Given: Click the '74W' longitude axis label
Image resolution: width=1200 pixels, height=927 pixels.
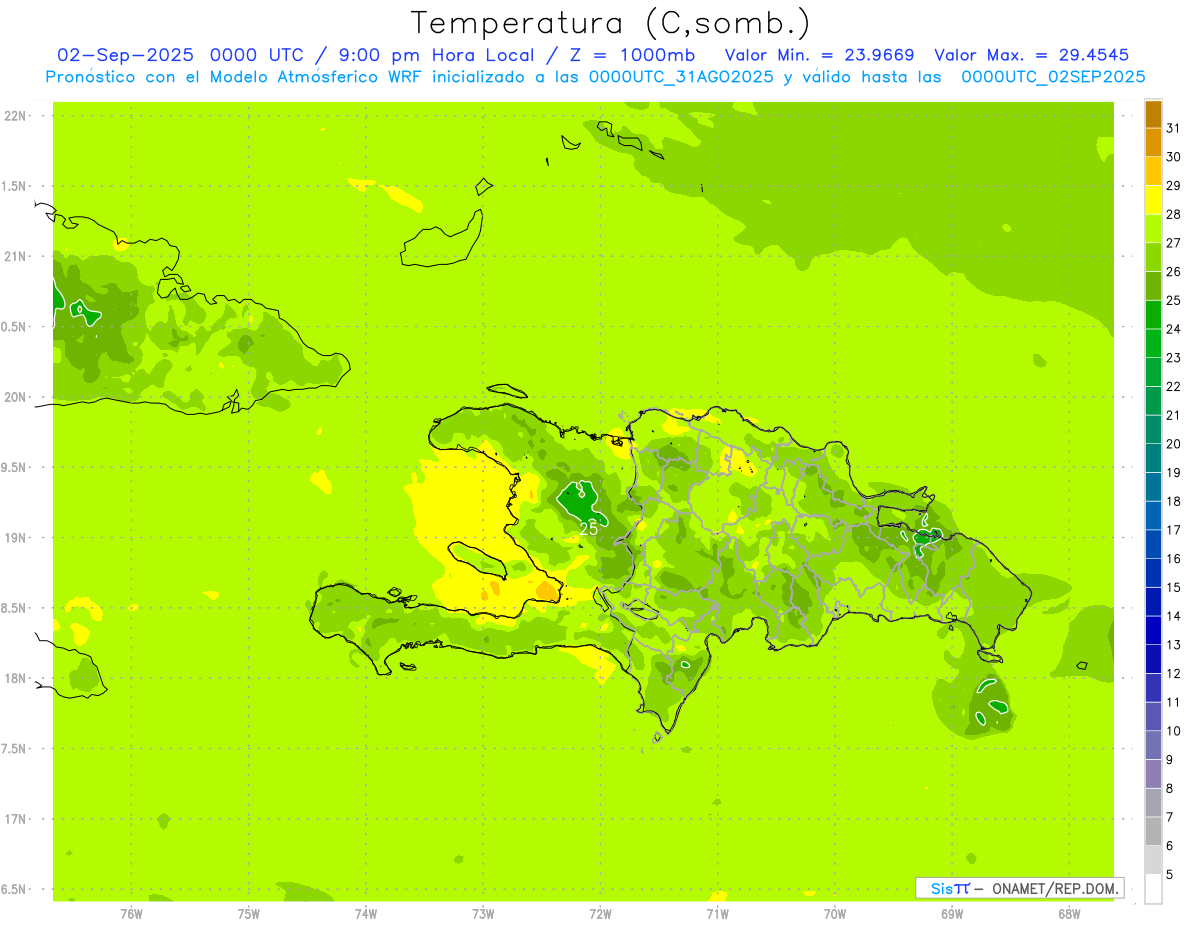Looking at the screenshot, I should point(366,913).
